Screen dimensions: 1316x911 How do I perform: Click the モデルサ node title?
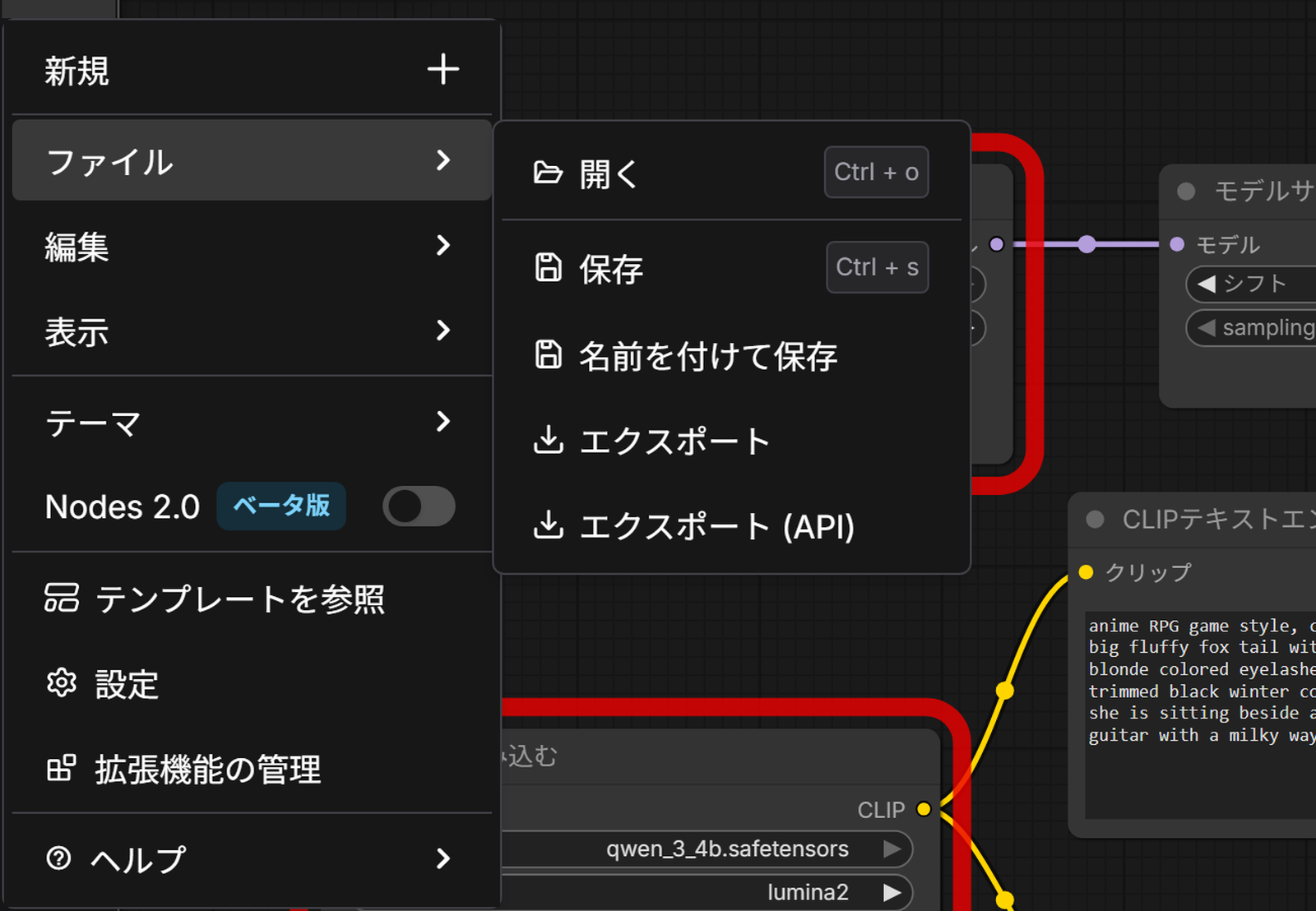pyautogui.click(x=1265, y=191)
